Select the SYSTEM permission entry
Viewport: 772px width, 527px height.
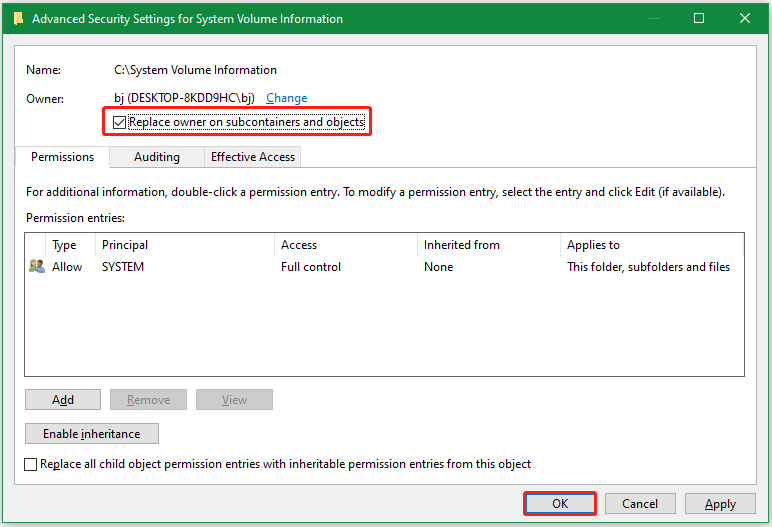pos(123,267)
